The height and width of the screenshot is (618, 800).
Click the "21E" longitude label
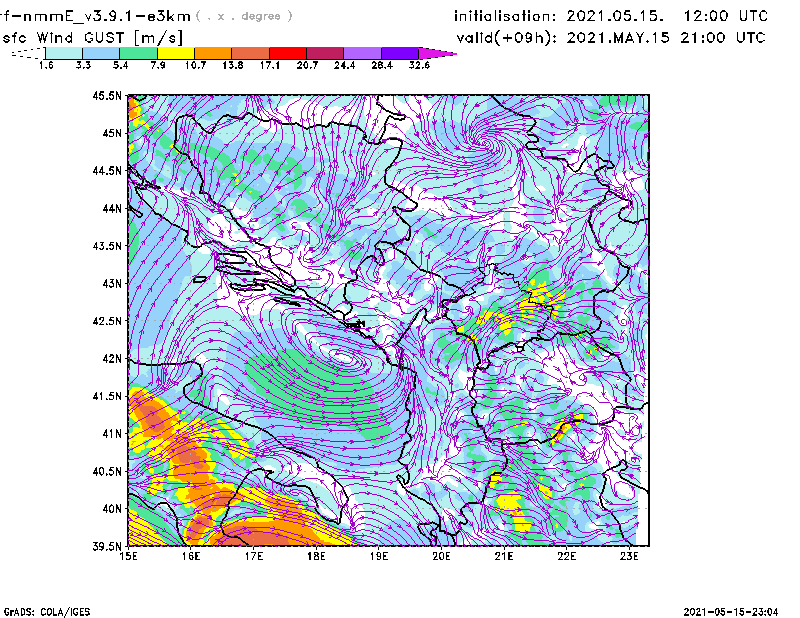(504, 556)
